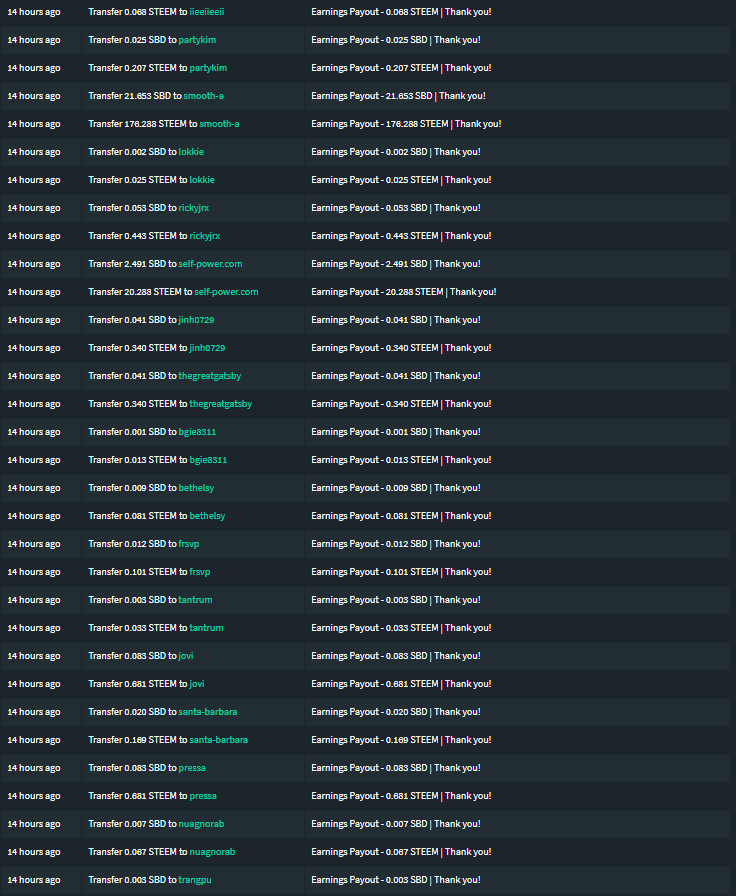
Task: Open santa-barbara link in 0.169 STEEM transfer
Action: tap(219, 740)
